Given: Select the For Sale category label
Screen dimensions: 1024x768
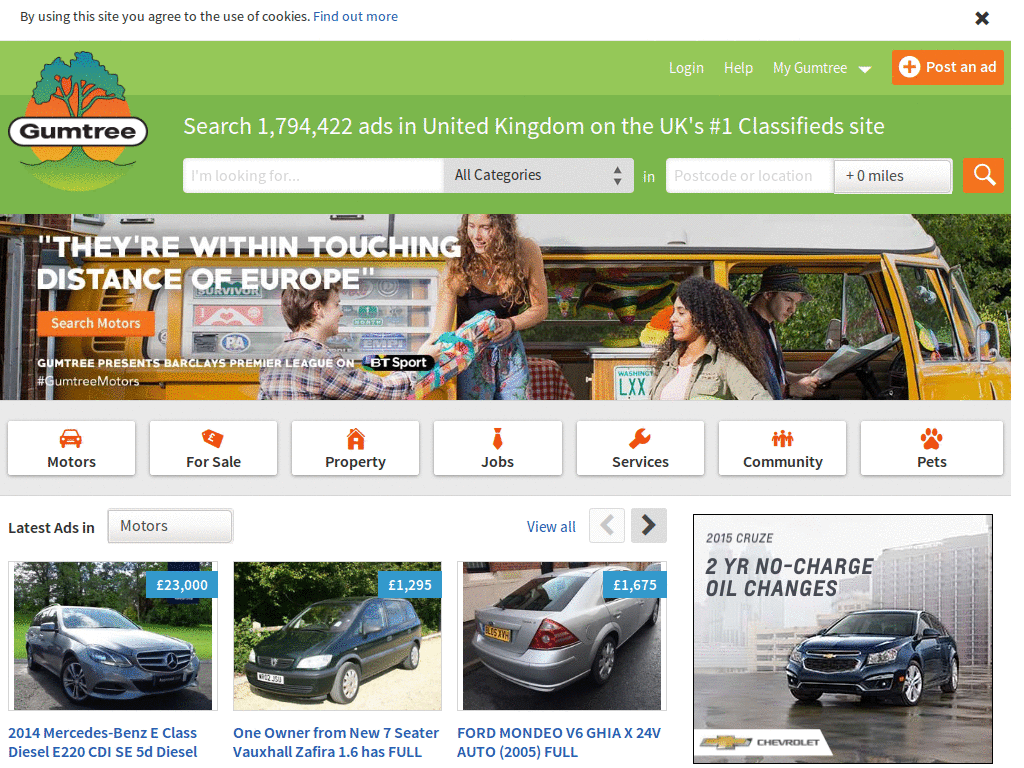Looking at the screenshot, I should click(213, 462).
